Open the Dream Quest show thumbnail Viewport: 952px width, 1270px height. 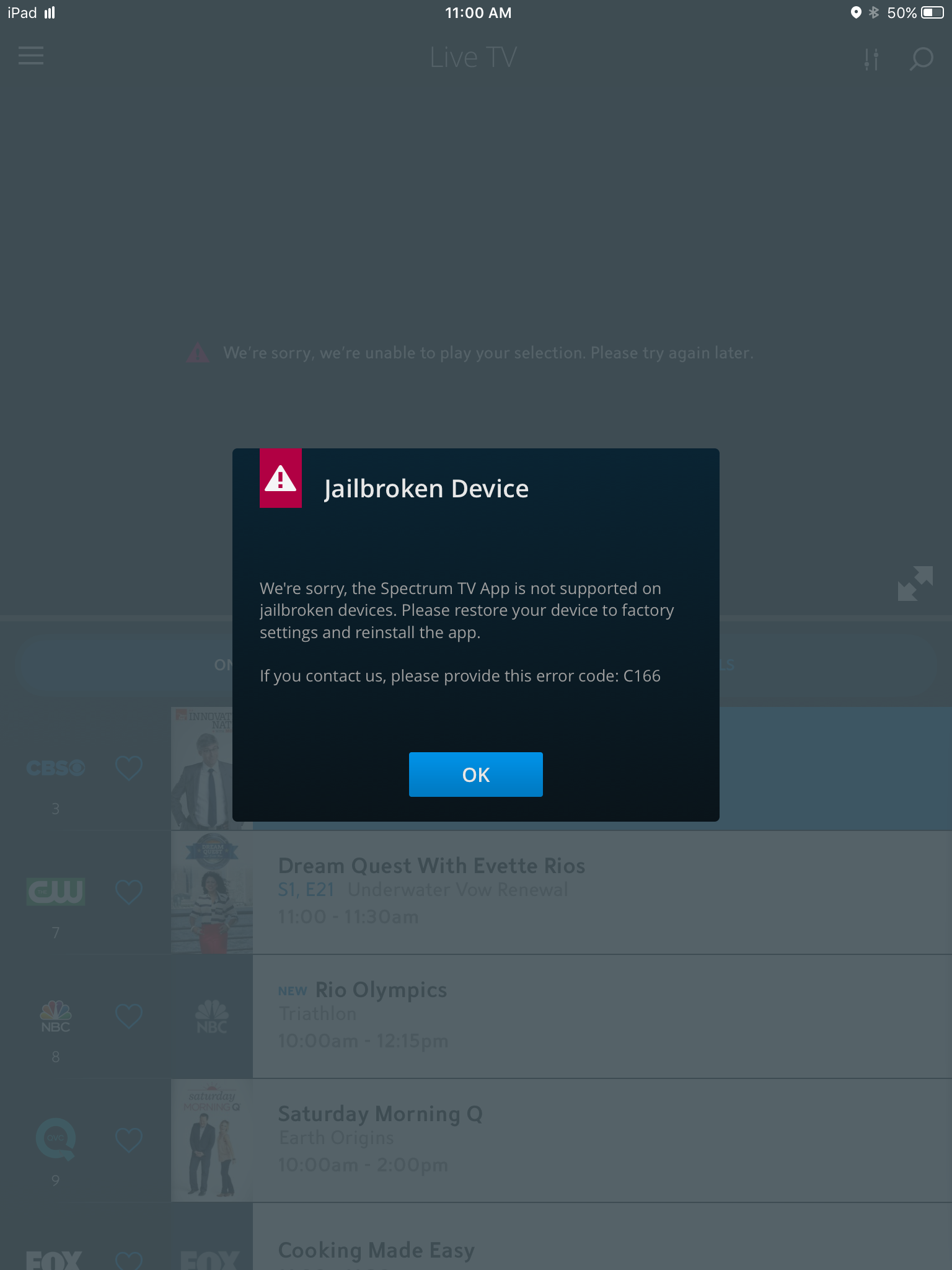[x=212, y=892]
